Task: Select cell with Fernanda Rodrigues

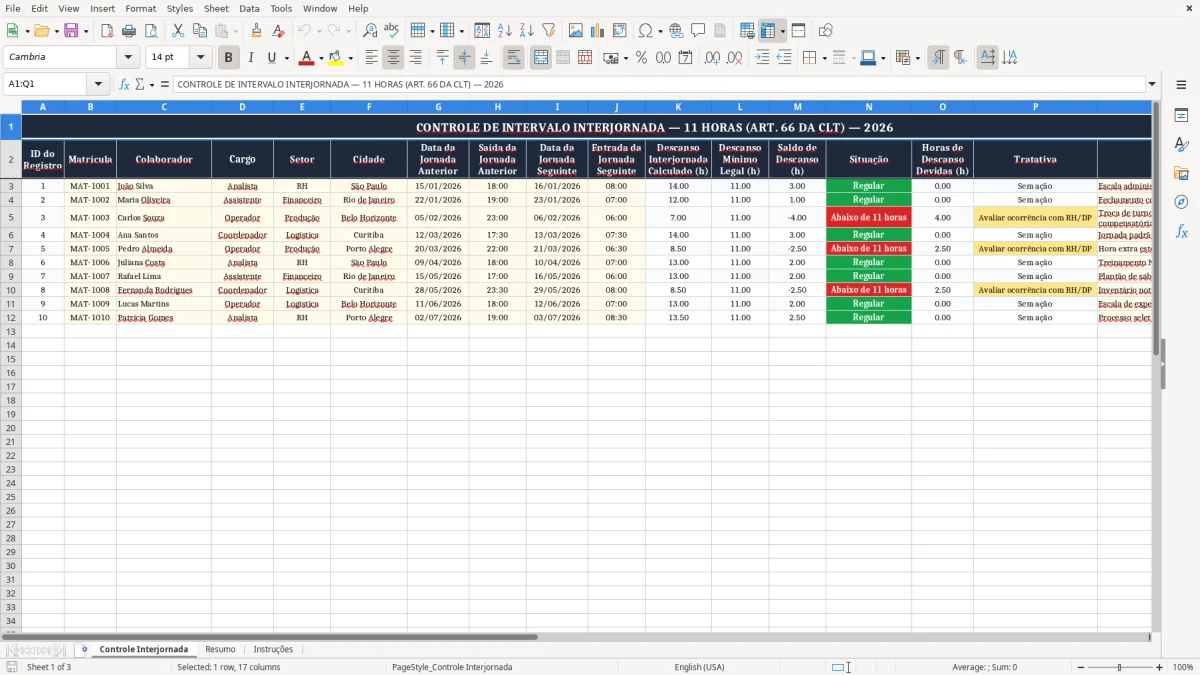Action: pyautogui.click(x=164, y=290)
